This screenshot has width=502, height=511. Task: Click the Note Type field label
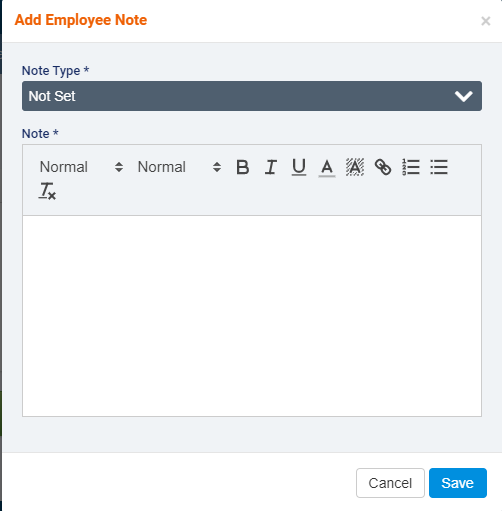click(55, 71)
